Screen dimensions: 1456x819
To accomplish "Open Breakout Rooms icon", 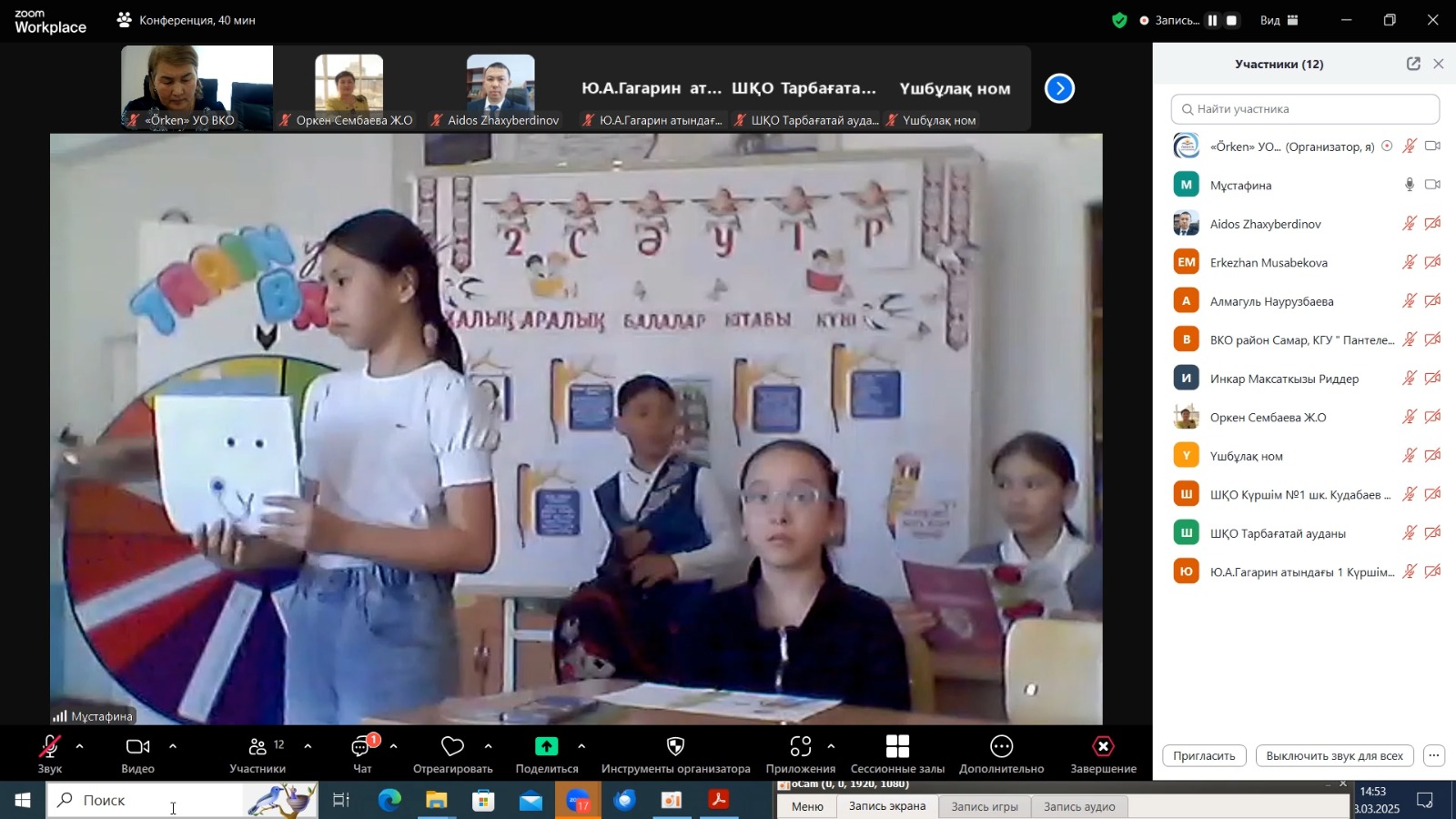I will tap(897, 746).
